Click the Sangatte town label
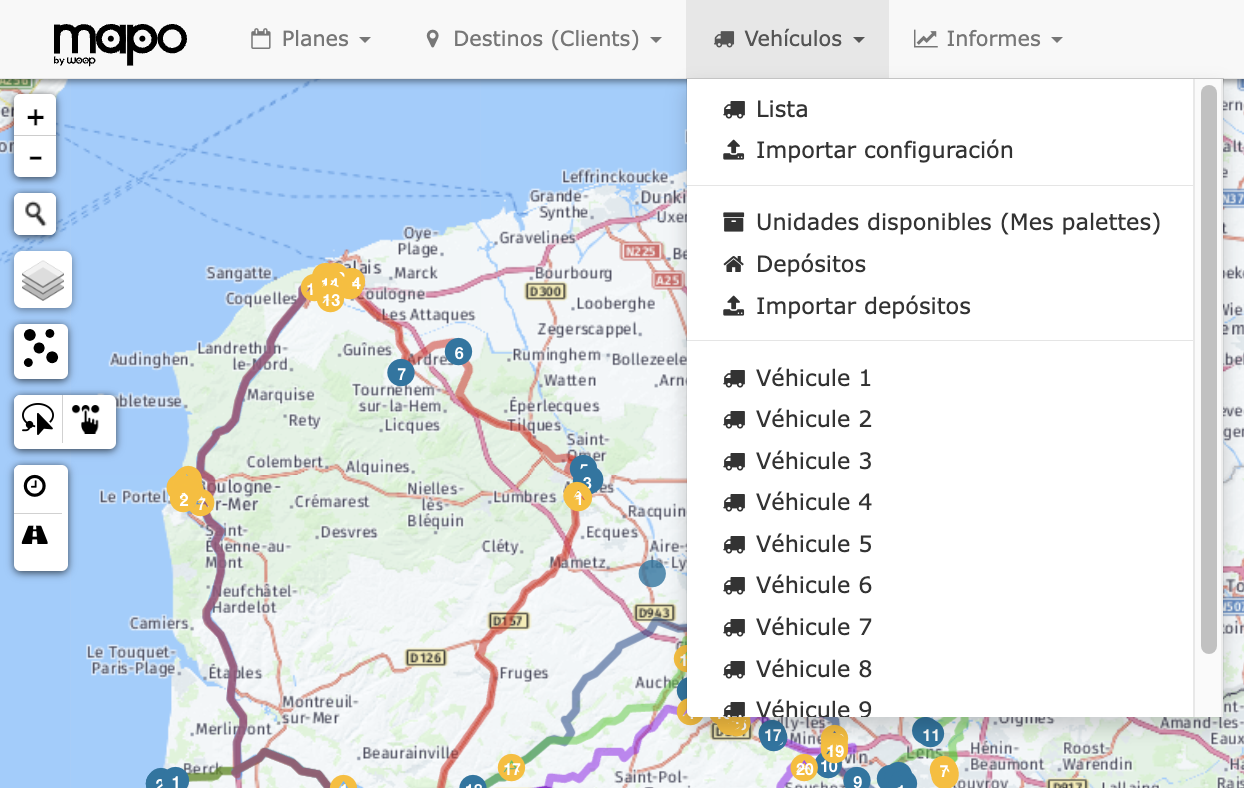Viewport: 1244px width, 788px height. coord(239,273)
